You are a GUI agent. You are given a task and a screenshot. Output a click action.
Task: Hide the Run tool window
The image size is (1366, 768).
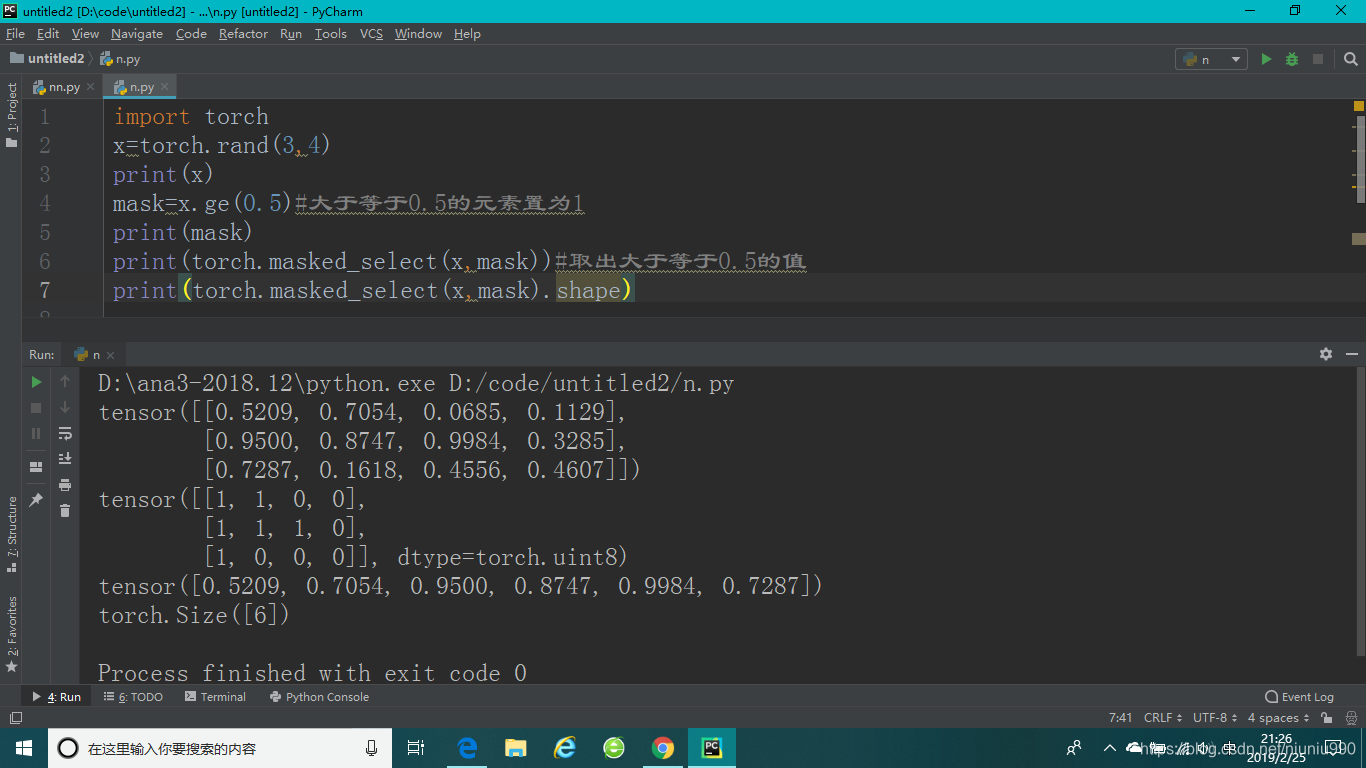(1352, 354)
